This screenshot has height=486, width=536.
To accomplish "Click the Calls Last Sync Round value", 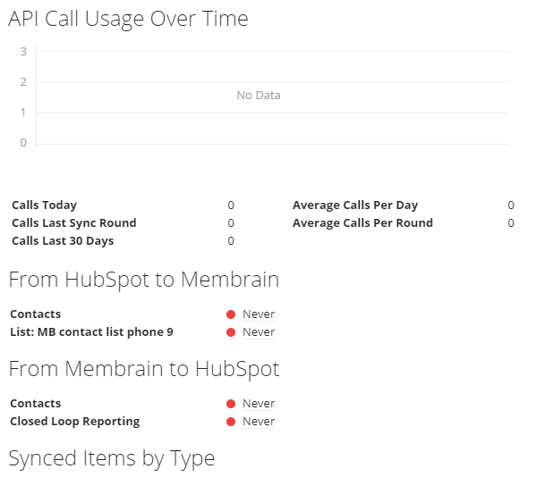I will [231, 223].
